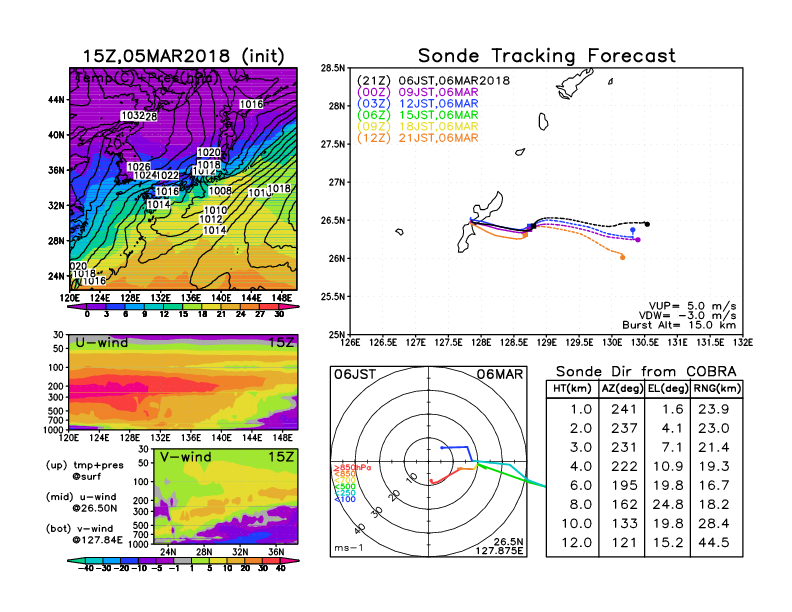Select blue legend entry "(03Z) 12JST,06MAR"

418,104
